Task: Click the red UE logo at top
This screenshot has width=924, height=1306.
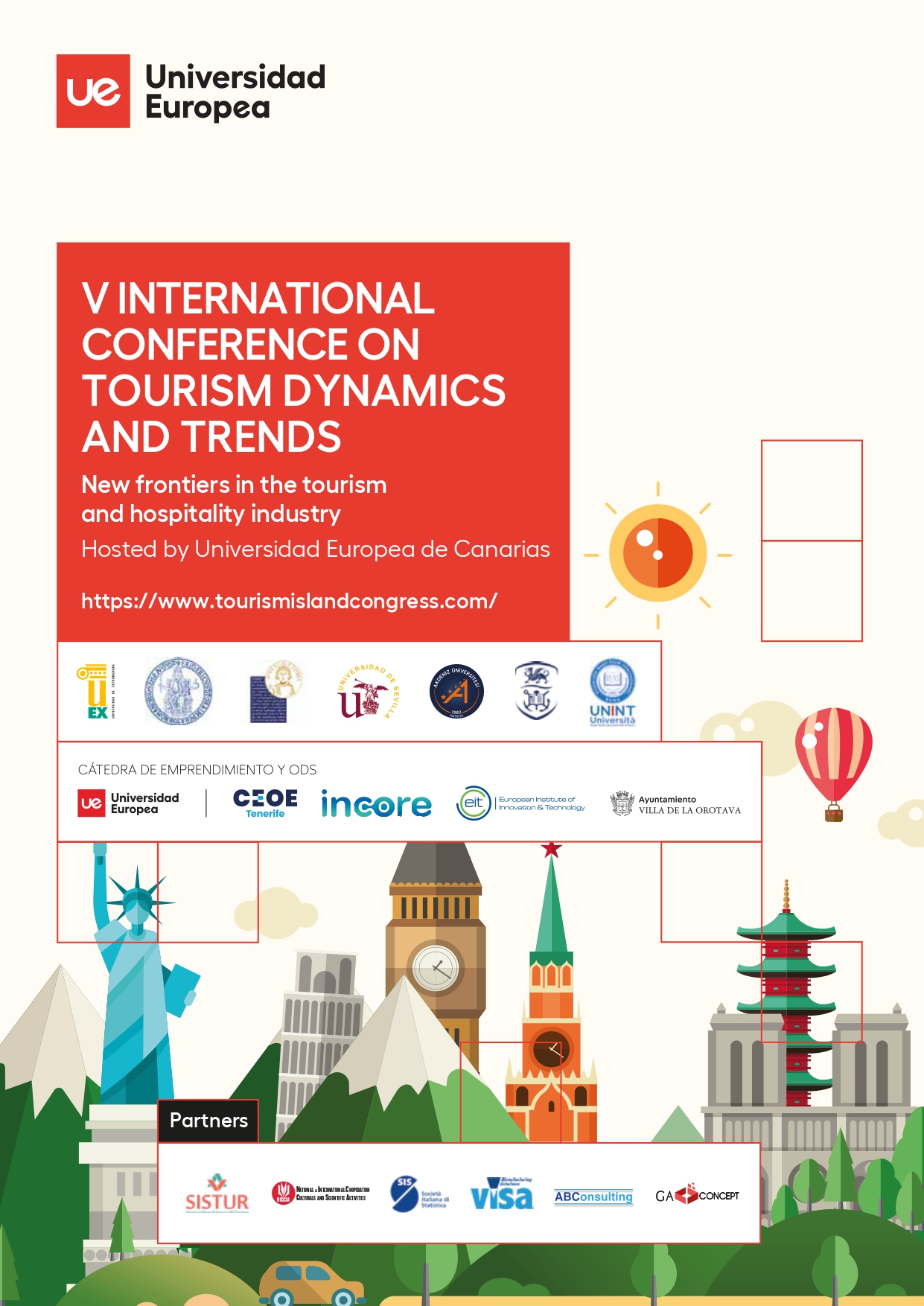Action: point(93,91)
